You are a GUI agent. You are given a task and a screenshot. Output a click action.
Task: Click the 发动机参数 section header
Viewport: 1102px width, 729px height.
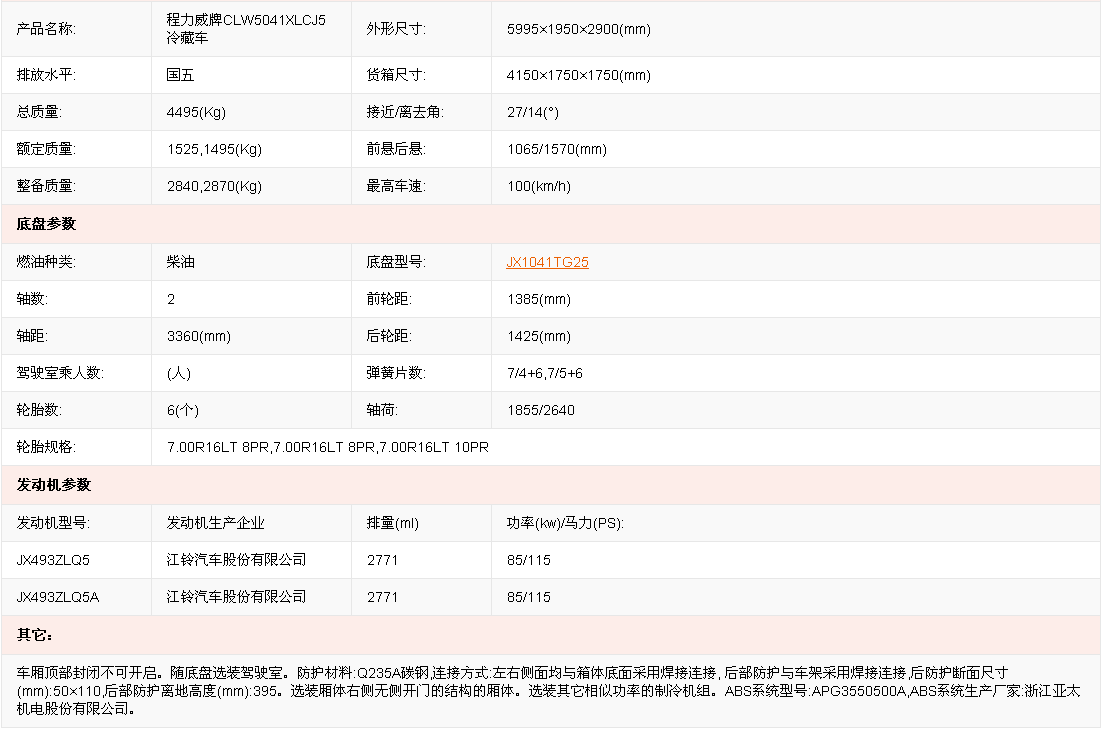(53, 485)
